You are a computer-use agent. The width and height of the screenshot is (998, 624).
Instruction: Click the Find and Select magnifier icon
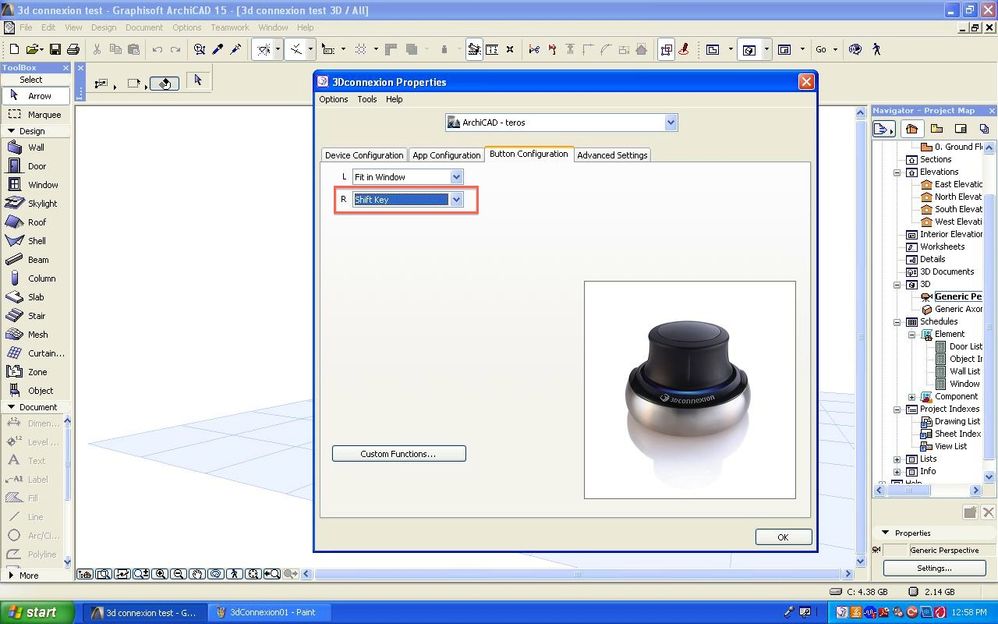point(199,49)
